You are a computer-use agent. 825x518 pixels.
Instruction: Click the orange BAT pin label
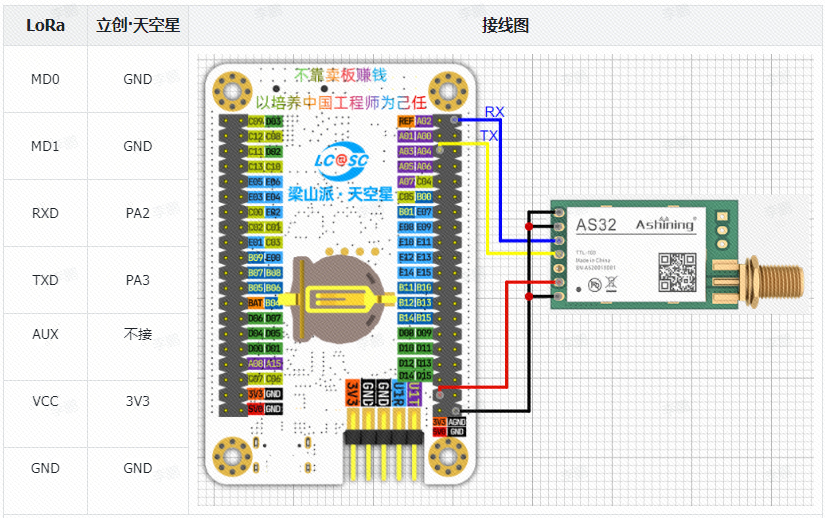pyautogui.click(x=255, y=302)
